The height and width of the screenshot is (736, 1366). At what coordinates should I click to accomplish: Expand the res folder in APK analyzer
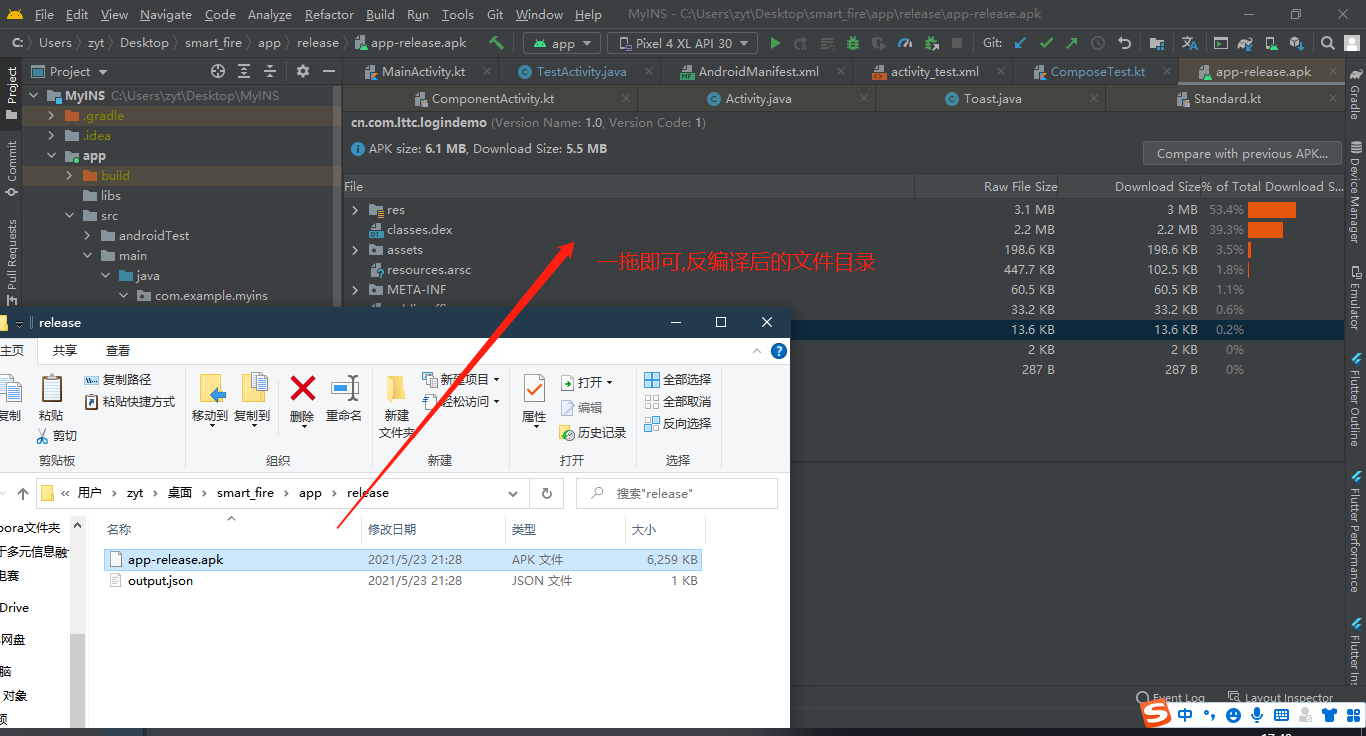coord(355,210)
